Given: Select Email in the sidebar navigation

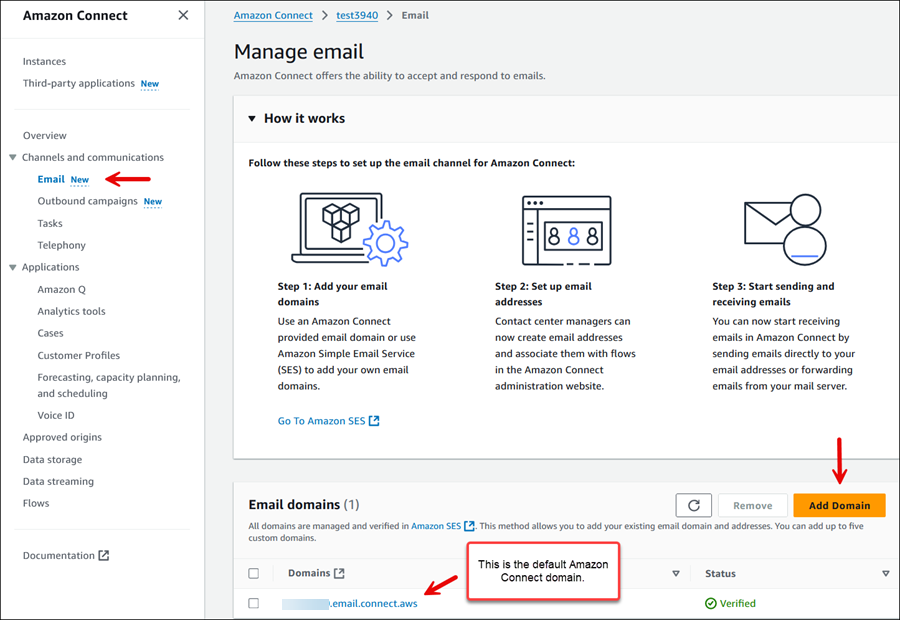Looking at the screenshot, I should [51, 179].
